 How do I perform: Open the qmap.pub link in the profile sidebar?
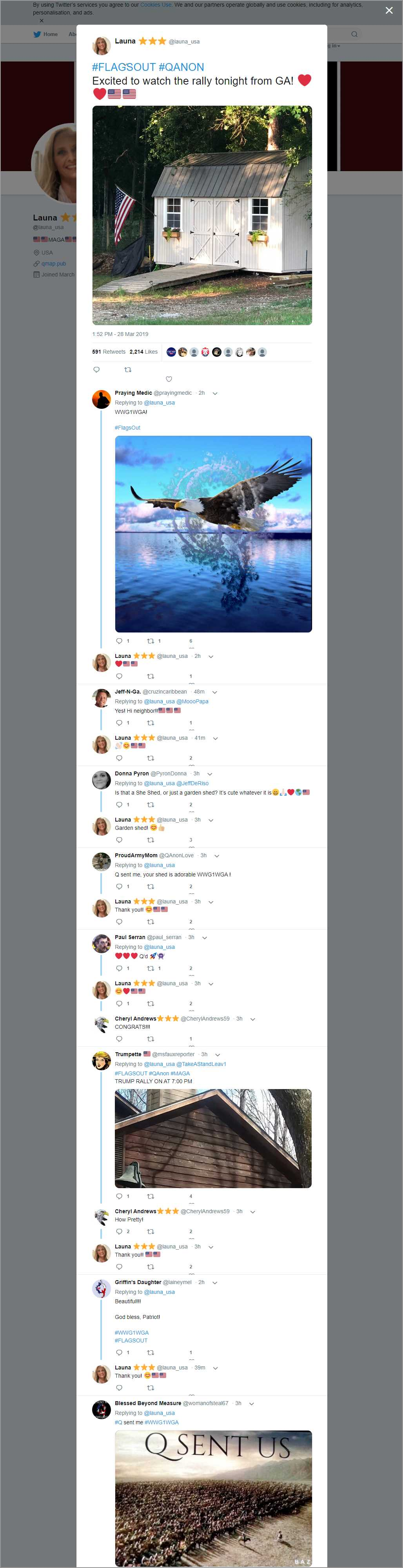(54, 264)
